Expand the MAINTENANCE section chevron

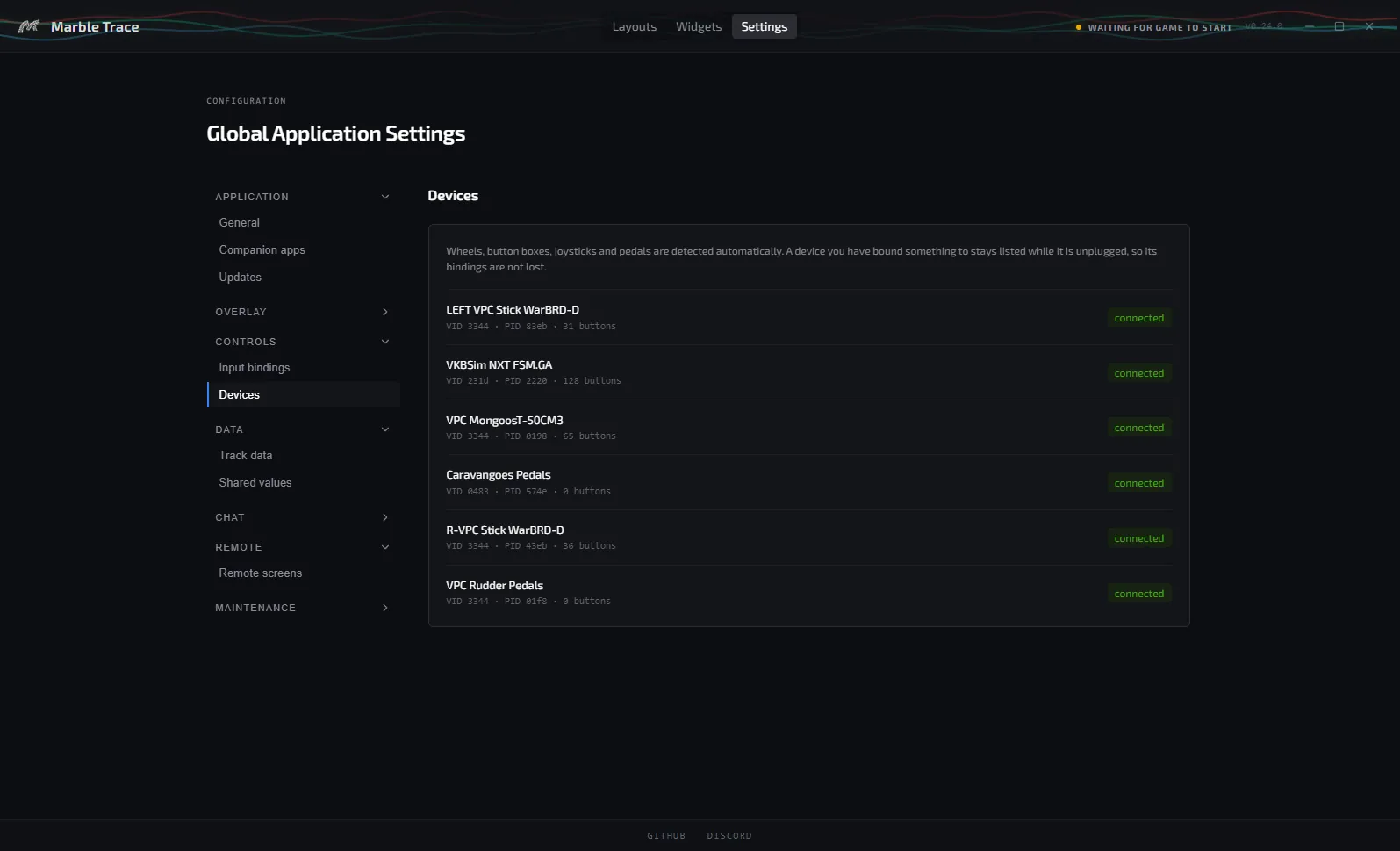[x=385, y=608]
